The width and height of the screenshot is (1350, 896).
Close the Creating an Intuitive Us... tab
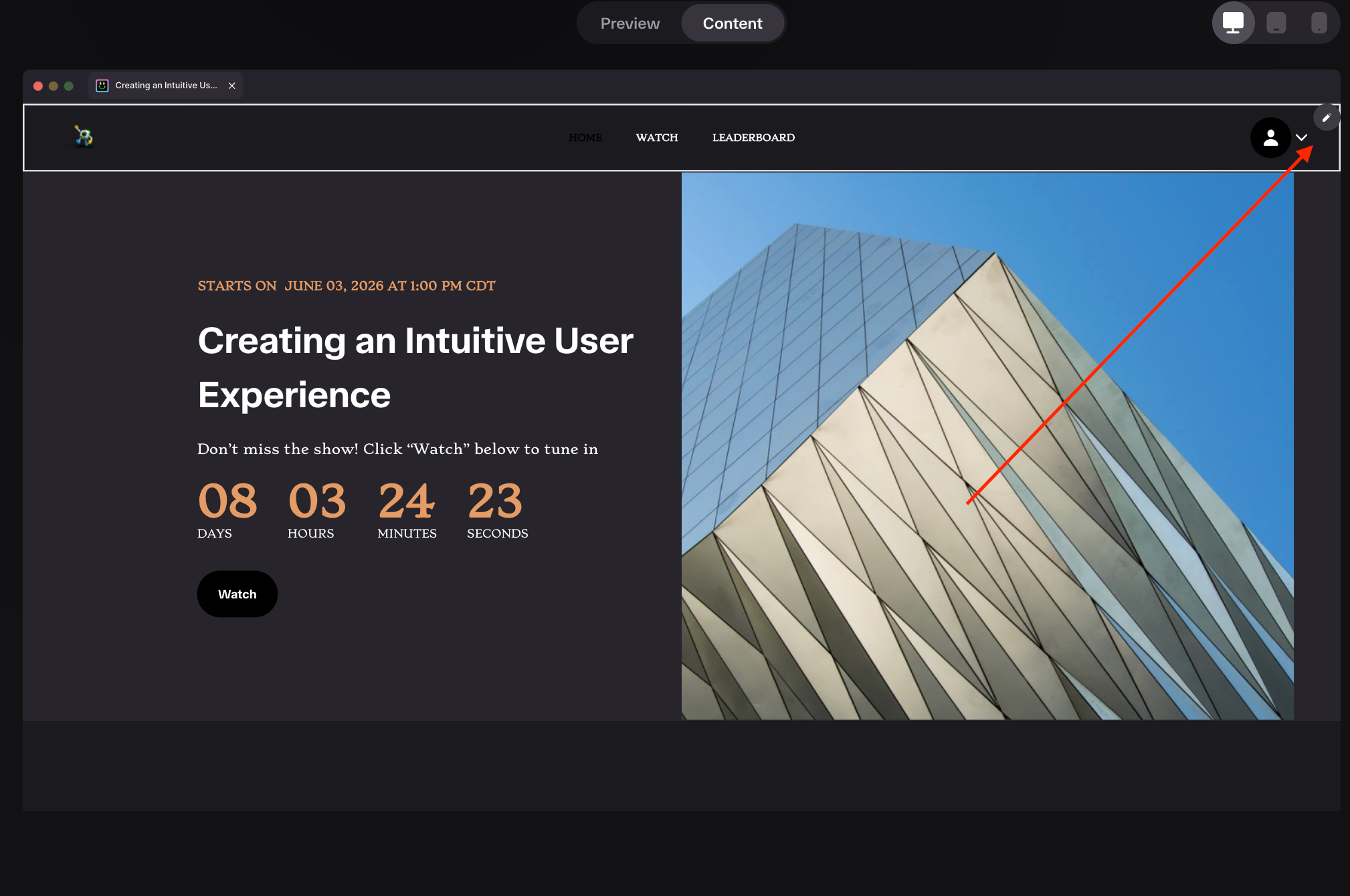tap(231, 86)
